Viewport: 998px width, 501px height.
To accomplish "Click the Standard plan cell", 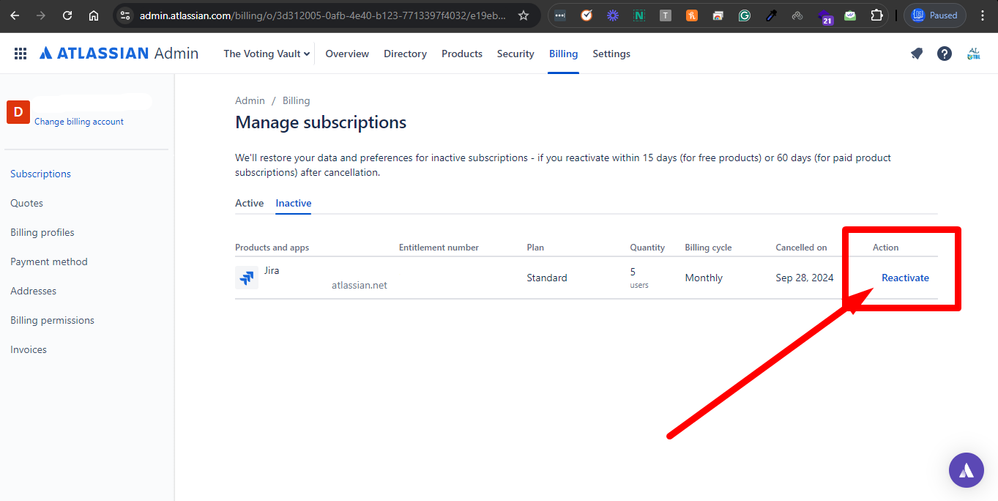I will pyautogui.click(x=547, y=278).
